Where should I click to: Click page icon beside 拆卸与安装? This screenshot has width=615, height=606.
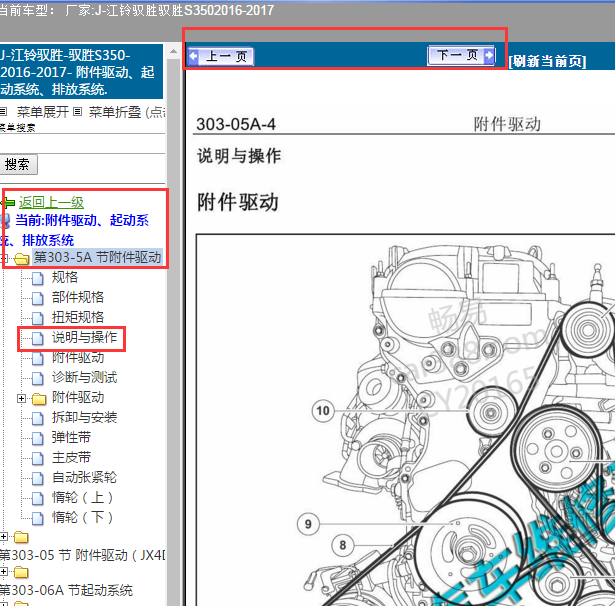(38, 419)
